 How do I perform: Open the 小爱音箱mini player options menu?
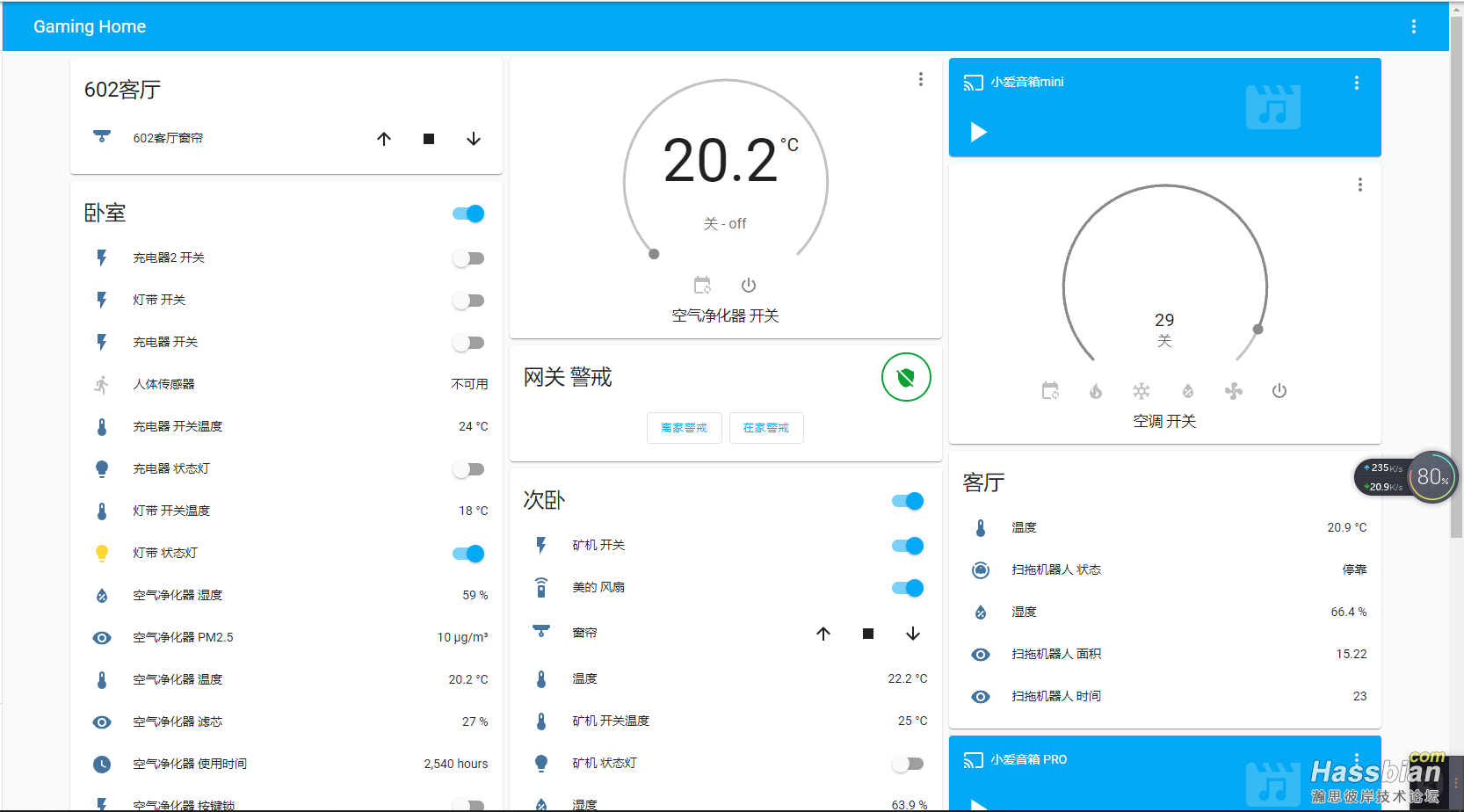pyautogui.click(x=1357, y=83)
